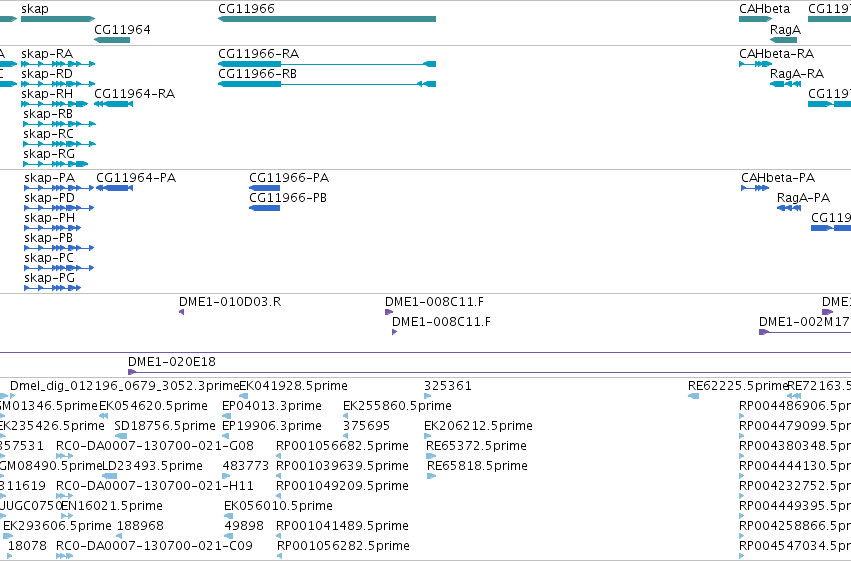Click the 188968 EST label

pos(140,526)
